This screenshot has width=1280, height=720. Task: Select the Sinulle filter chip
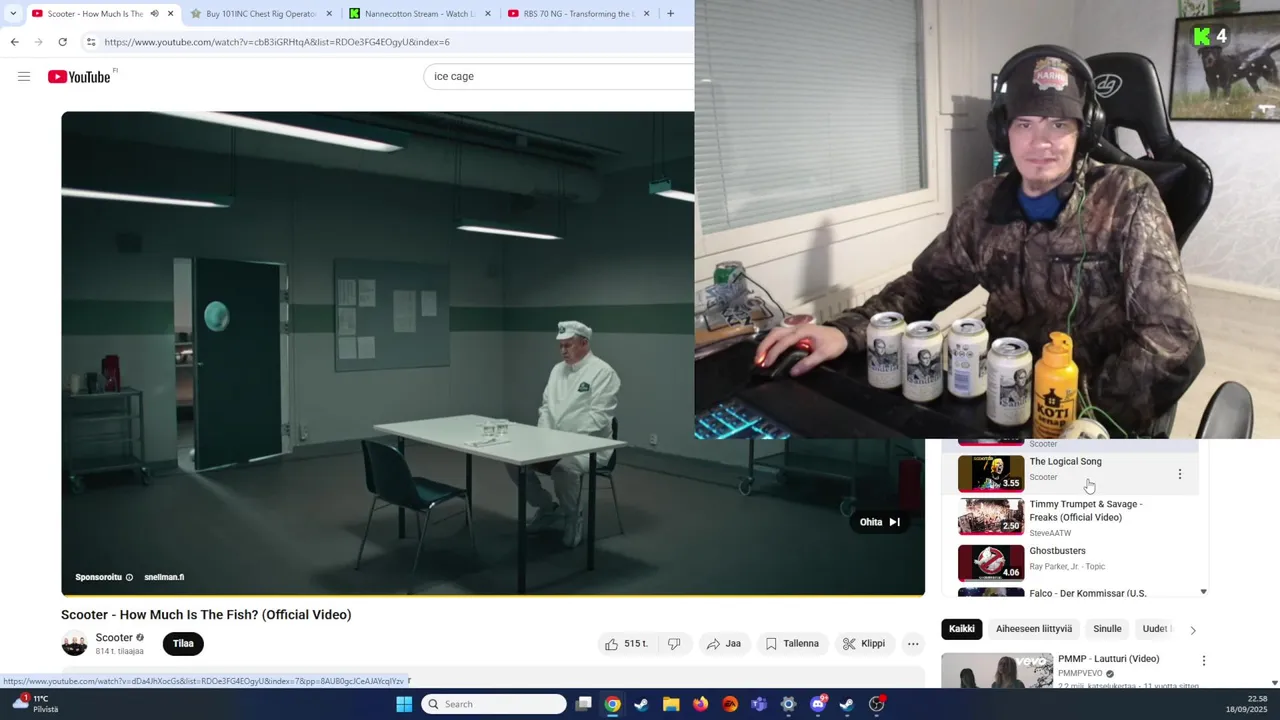click(x=1107, y=629)
